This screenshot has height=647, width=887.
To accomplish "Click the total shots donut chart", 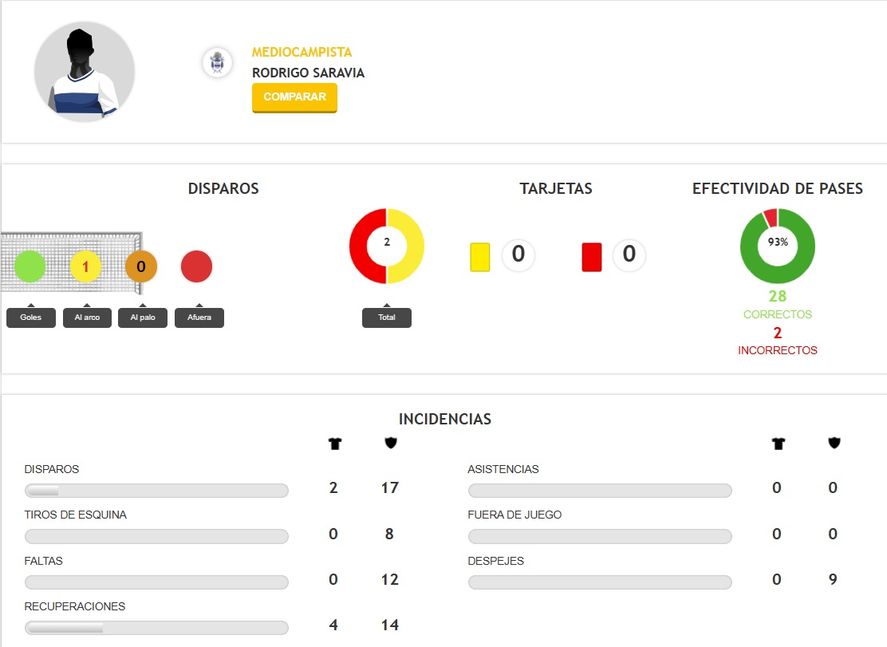I will pos(386,246).
